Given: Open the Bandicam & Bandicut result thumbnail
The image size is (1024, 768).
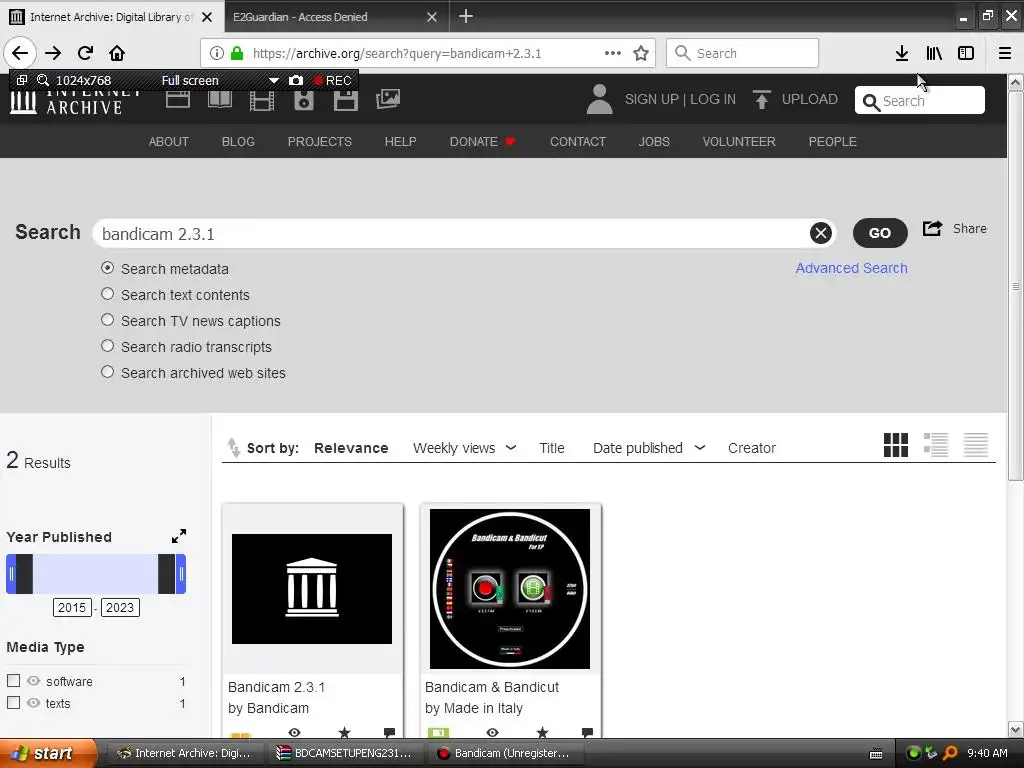Looking at the screenshot, I should point(509,588).
